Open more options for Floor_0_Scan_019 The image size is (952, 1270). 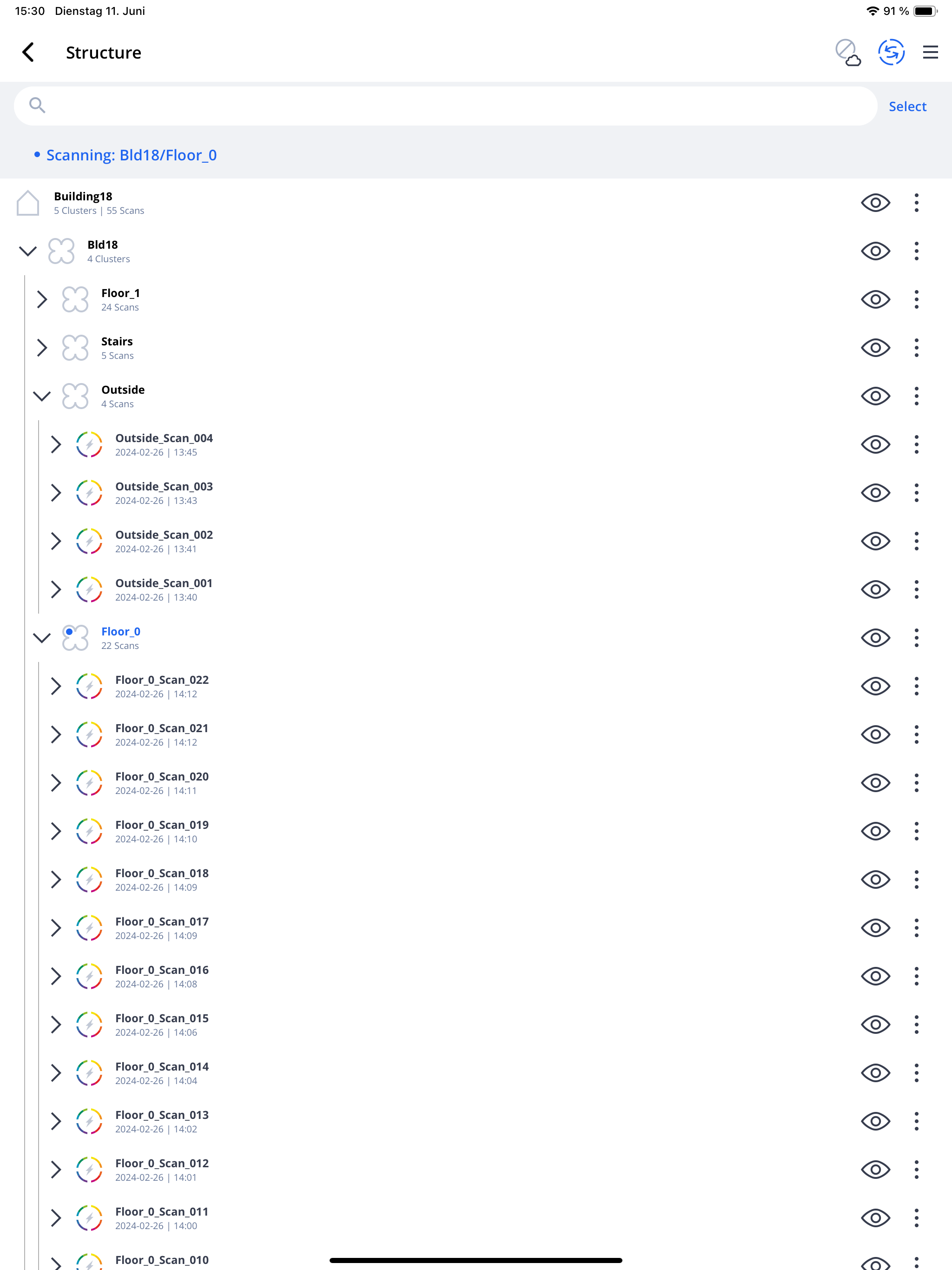[916, 831]
